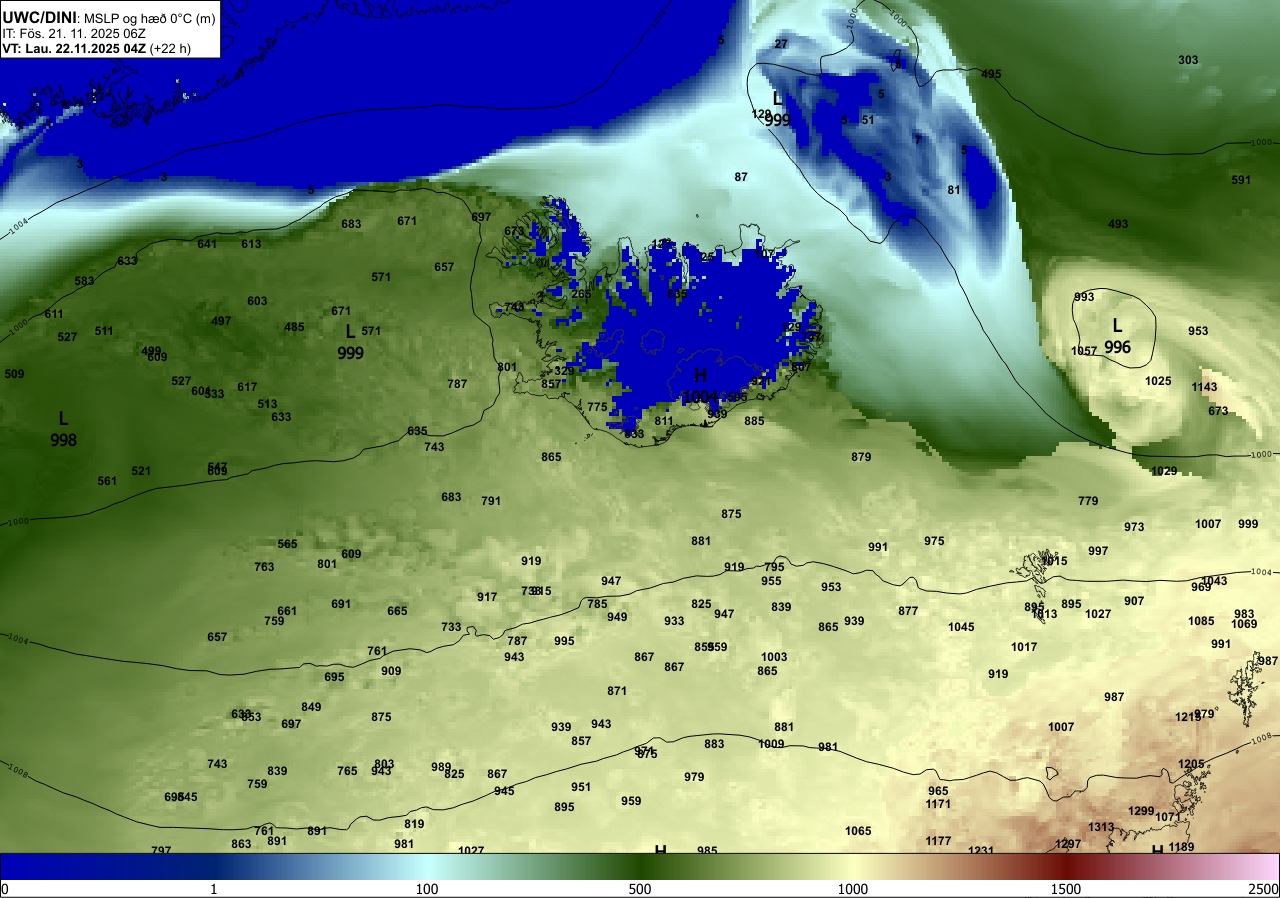Click the '0' tick on the colour scale

pos(5,889)
